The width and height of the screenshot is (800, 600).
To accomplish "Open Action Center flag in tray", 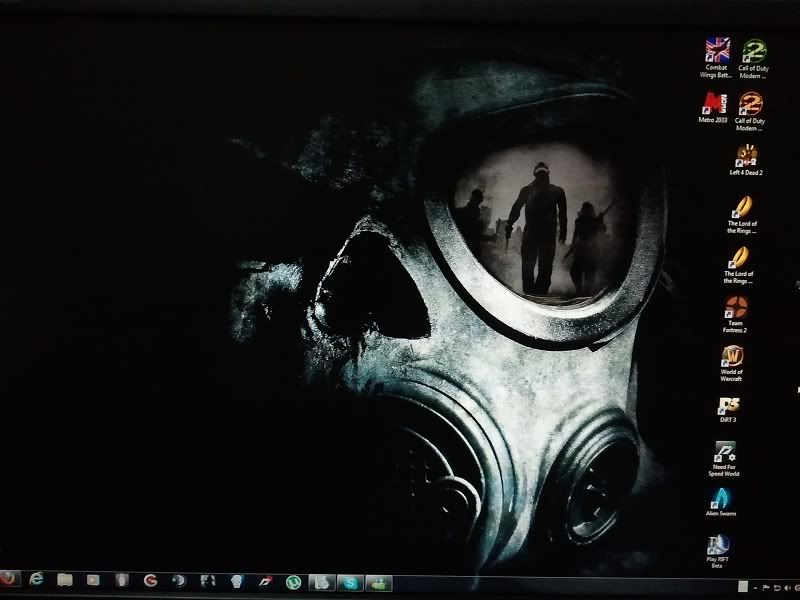I will [x=766, y=588].
